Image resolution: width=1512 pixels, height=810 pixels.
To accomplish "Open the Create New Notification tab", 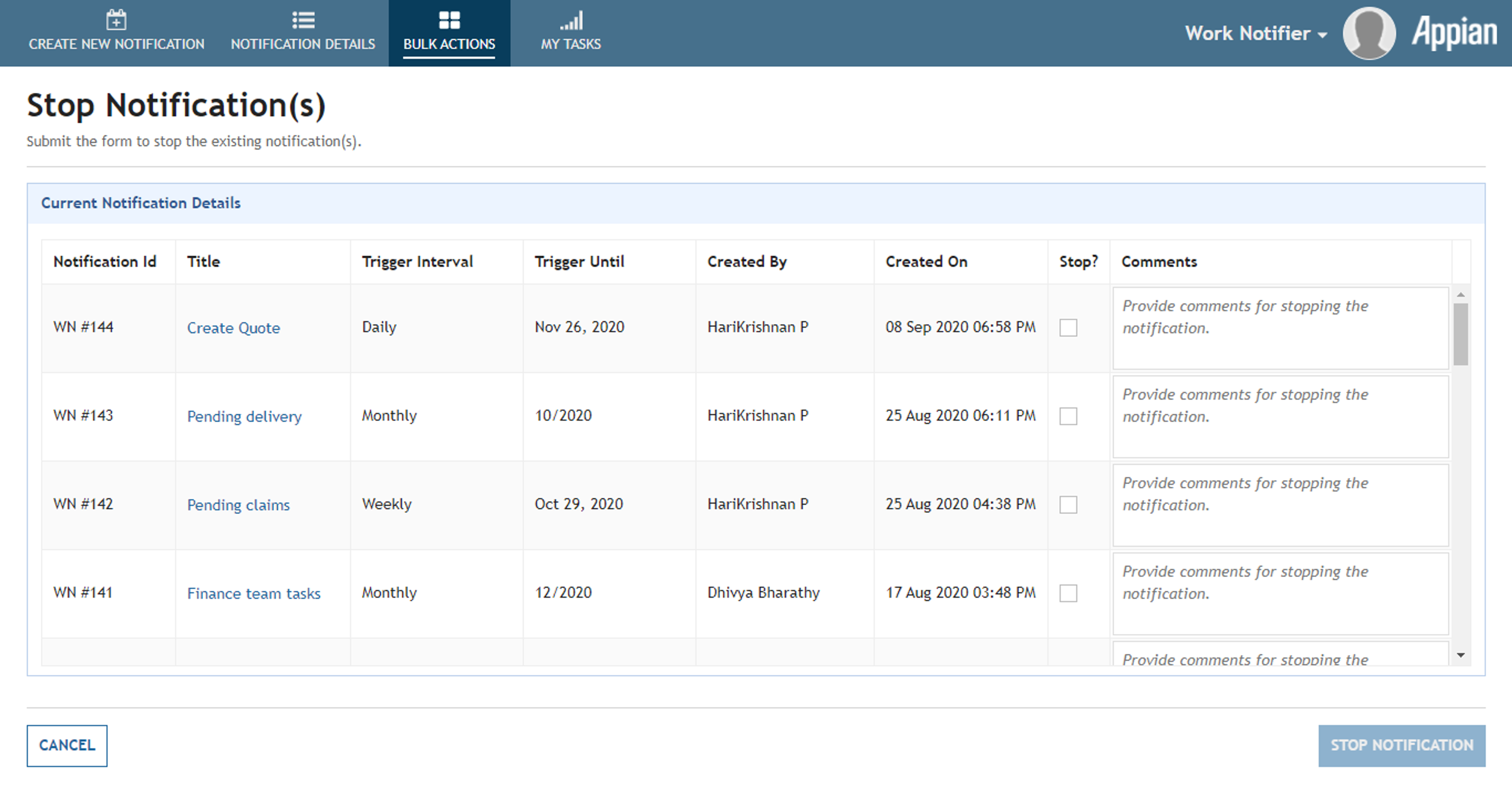I will pyautogui.click(x=116, y=33).
